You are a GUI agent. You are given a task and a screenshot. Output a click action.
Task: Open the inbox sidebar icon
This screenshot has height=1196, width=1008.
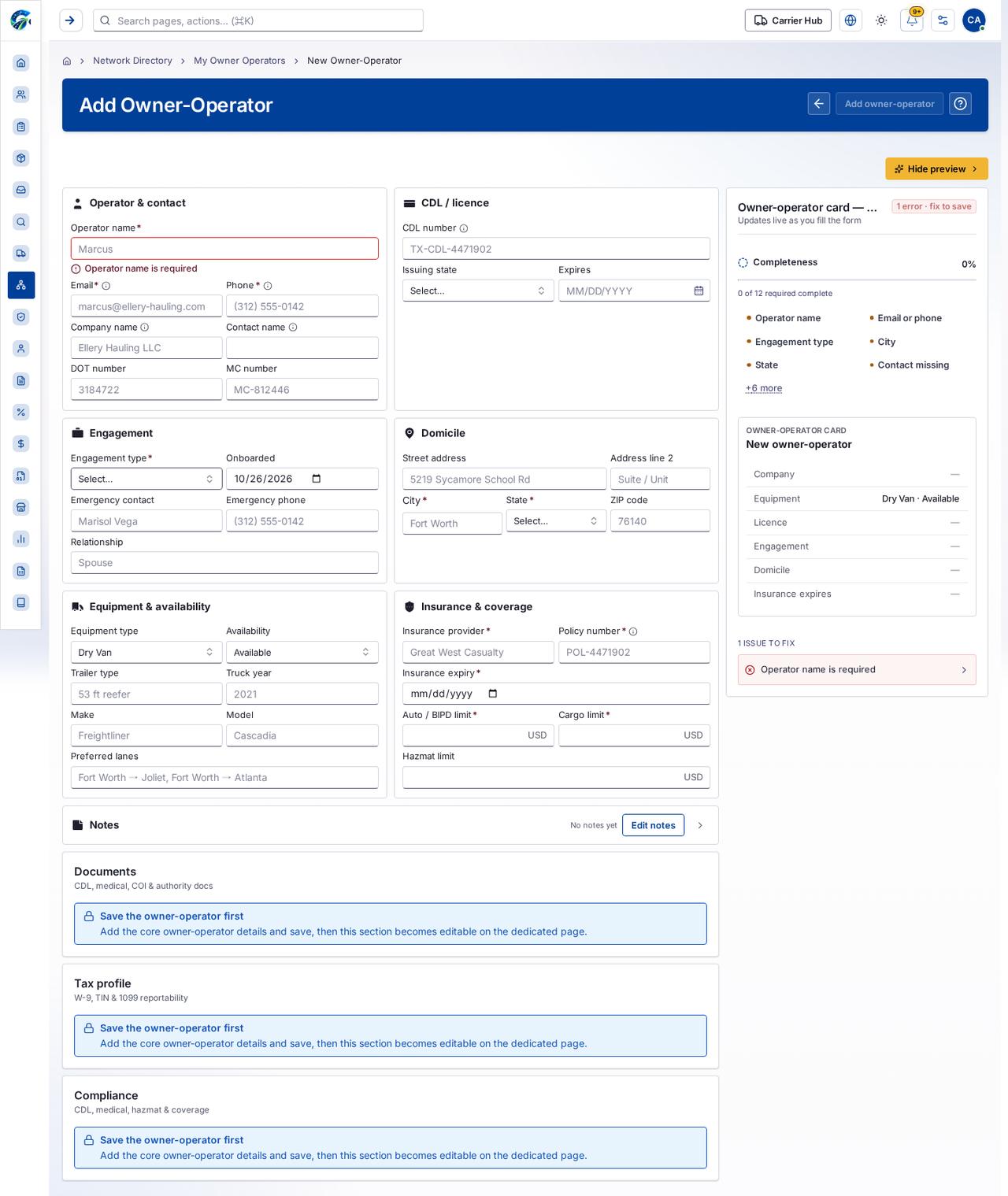tap(21, 190)
